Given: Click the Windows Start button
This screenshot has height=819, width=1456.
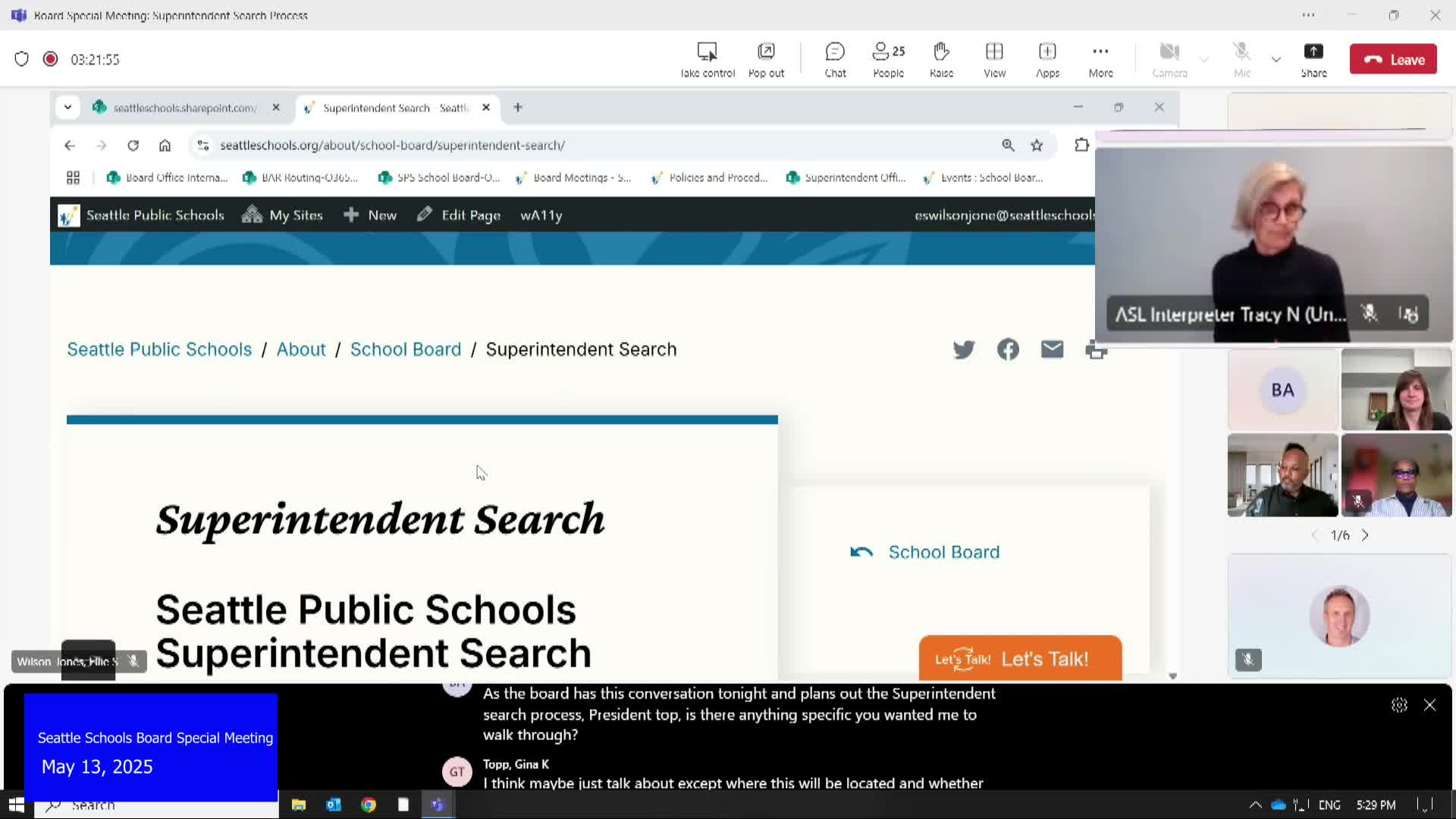Looking at the screenshot, I should [16, 805].
